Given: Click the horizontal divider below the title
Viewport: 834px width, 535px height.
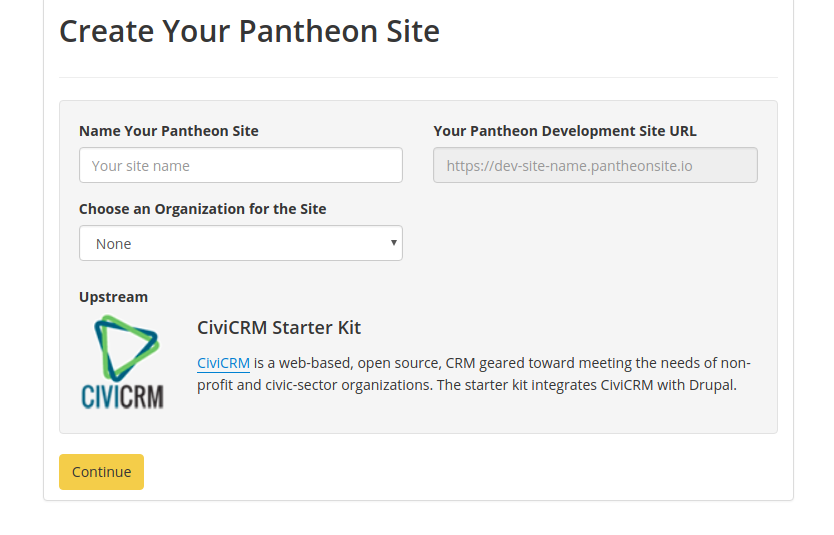Looking at the screenshot, I should coord(418,77).
